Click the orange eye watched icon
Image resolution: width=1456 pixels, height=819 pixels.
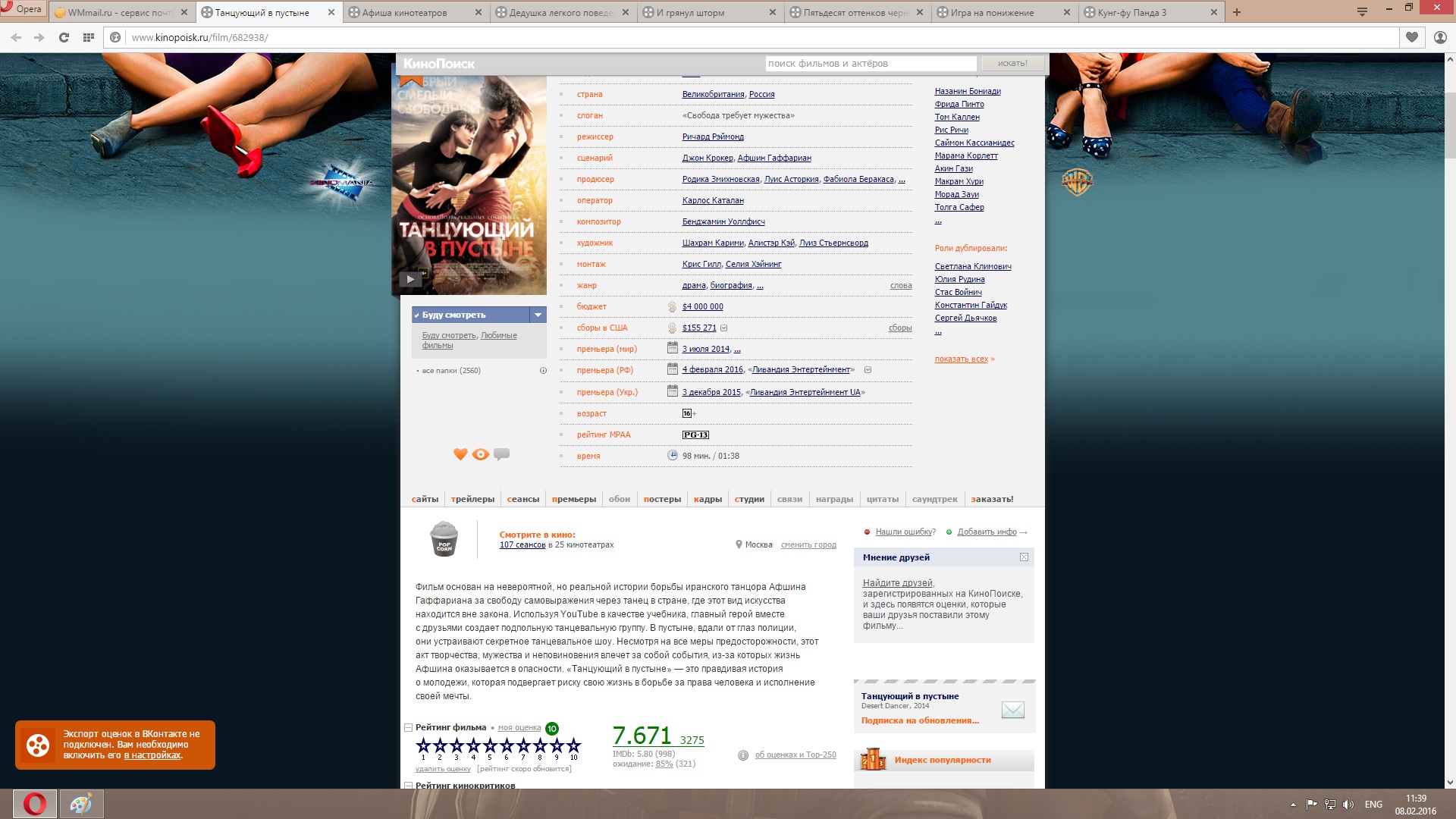coord(481,454)
